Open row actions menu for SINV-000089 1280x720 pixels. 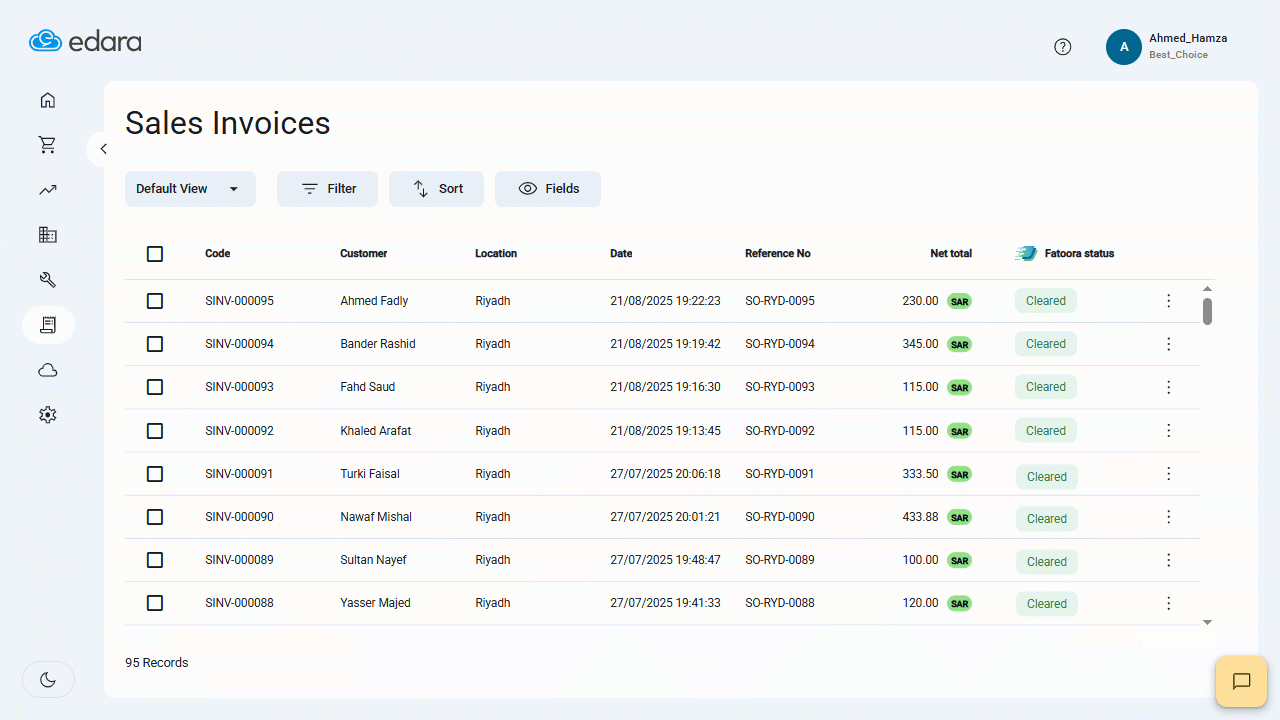pos(1168,560)
